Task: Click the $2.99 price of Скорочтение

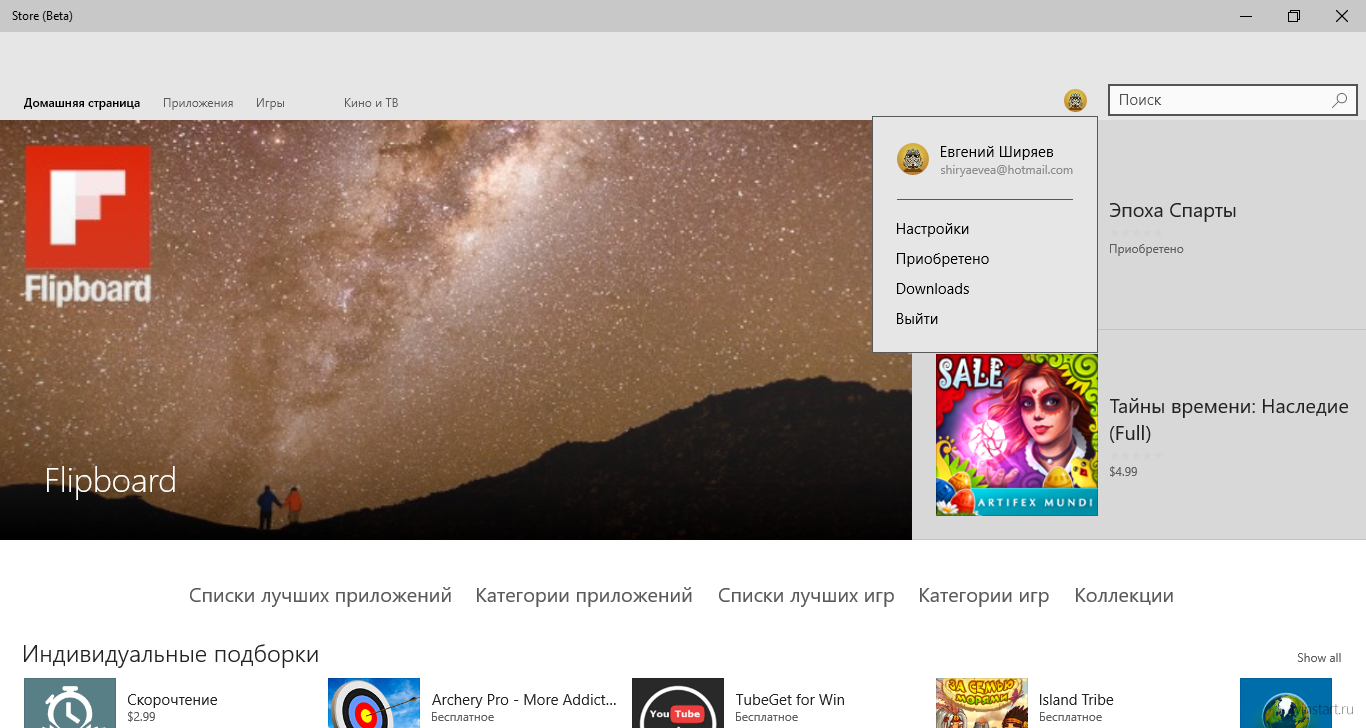Action: tap(141, 717)
